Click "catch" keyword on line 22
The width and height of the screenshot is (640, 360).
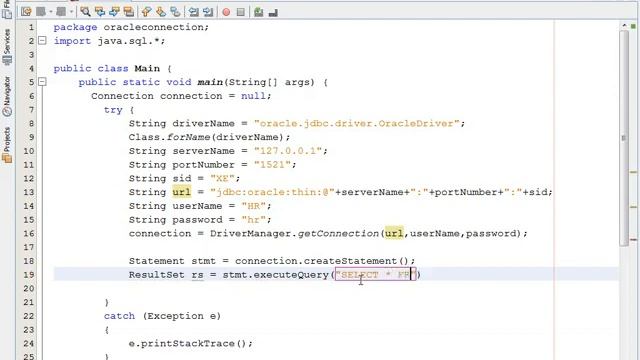pos(119,316)
